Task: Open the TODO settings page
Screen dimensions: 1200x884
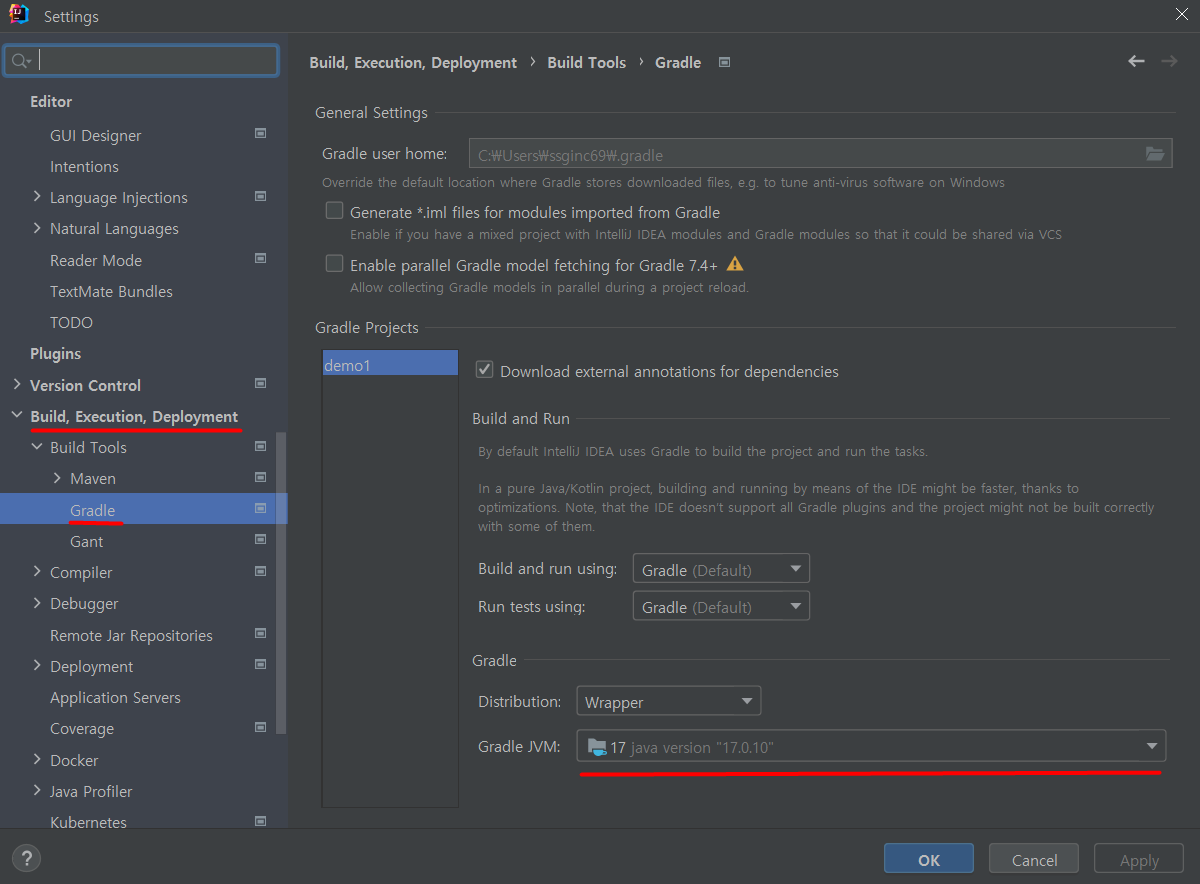Action: pos(71,322)
